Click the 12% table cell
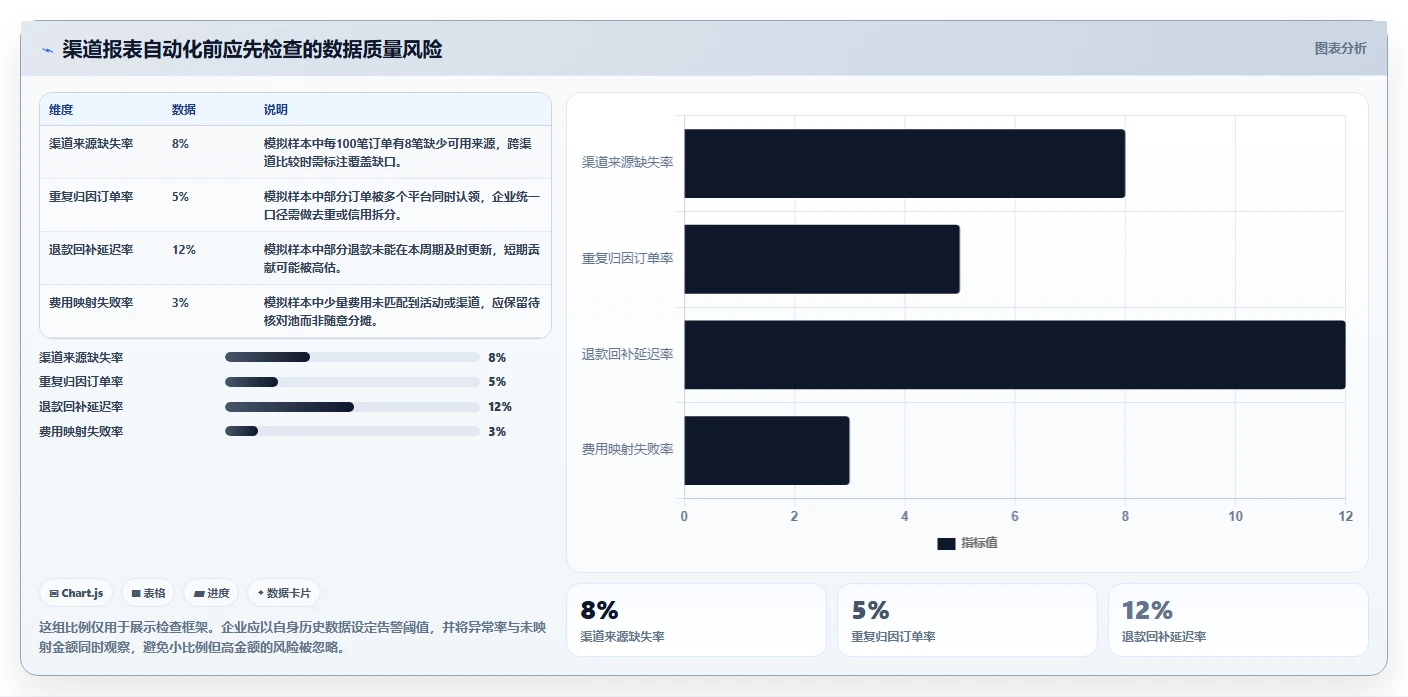Screen dimensions: 1408x697 pos(184,250)
